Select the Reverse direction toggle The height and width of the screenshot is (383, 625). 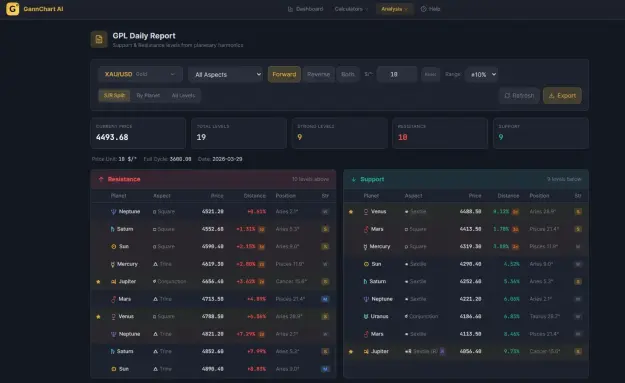coord(318,75)
